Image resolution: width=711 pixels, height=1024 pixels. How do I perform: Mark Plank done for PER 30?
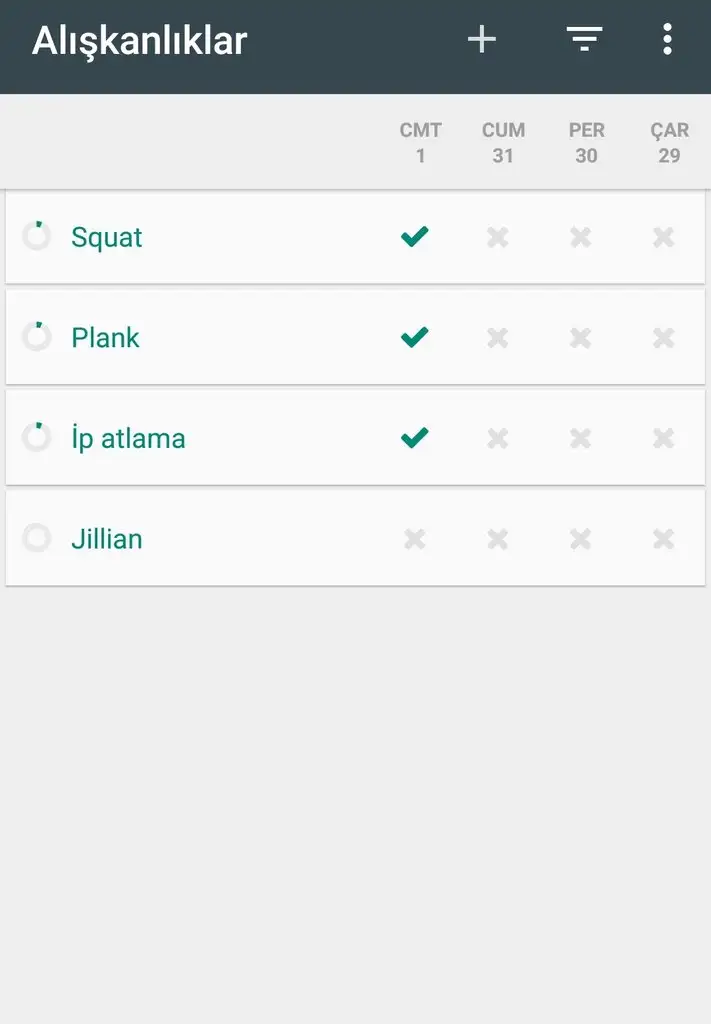pos(580,338)
